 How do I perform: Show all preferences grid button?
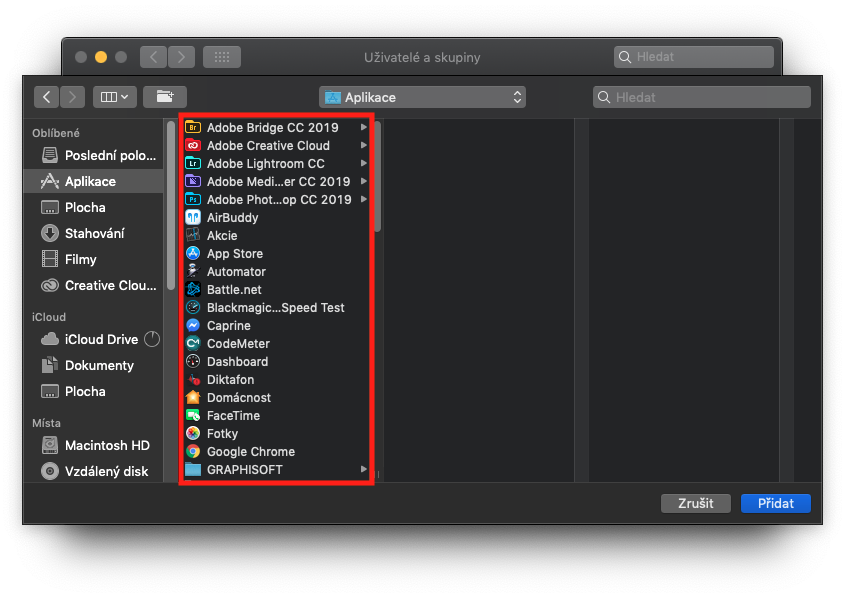pos(222,57)
